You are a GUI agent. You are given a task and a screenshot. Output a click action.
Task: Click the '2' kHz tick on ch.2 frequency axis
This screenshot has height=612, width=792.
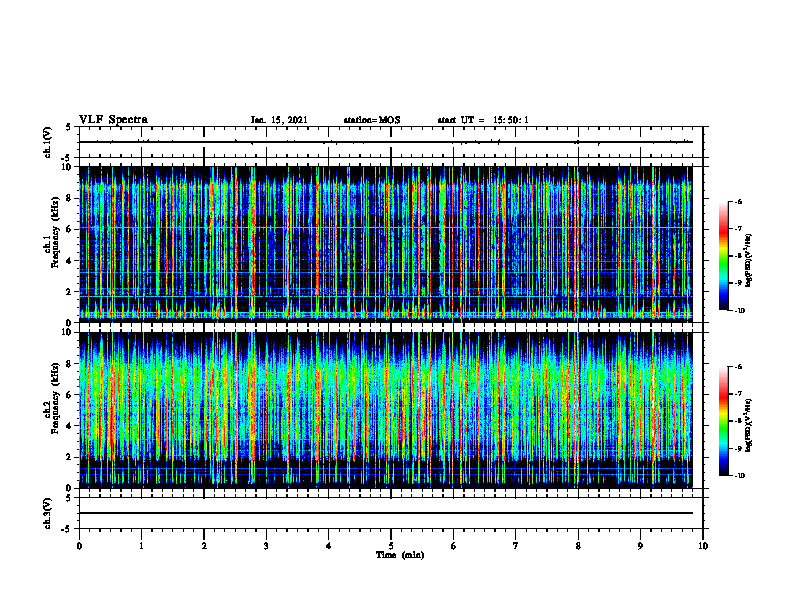[x=70, y=457]
